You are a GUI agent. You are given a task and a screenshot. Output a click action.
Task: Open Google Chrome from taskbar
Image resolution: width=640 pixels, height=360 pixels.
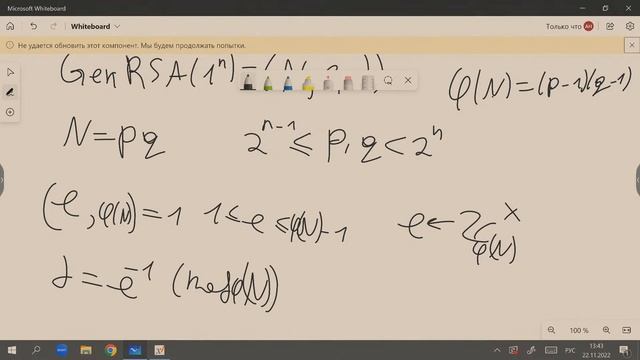point(110,350)
